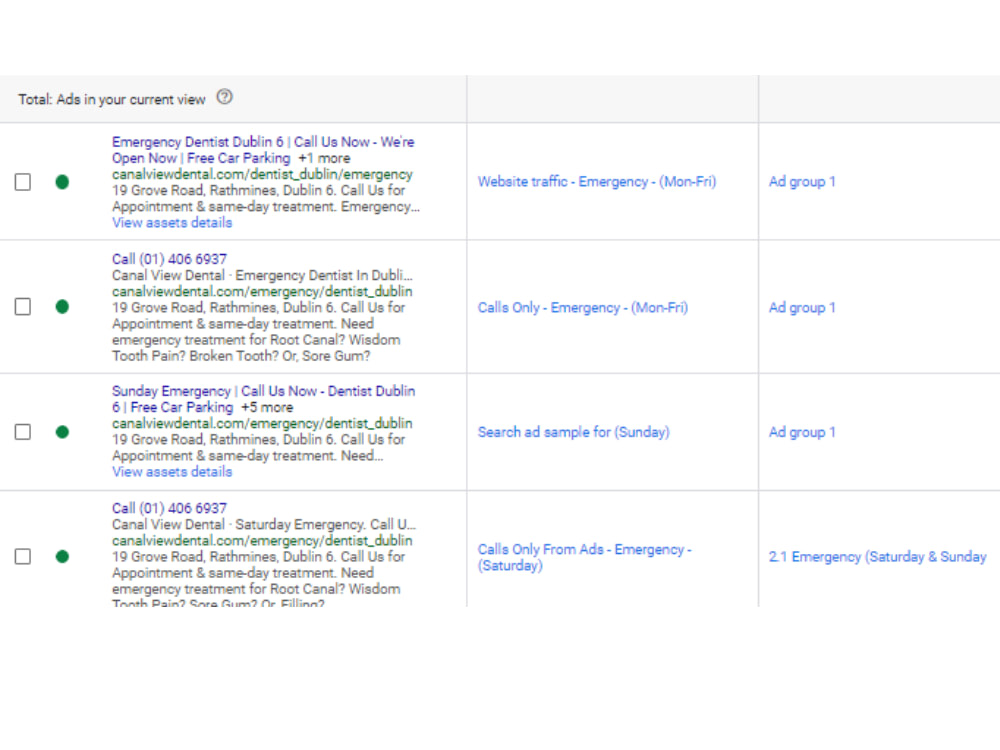Click the +1 more headlines text

click(x=324, y=158)
